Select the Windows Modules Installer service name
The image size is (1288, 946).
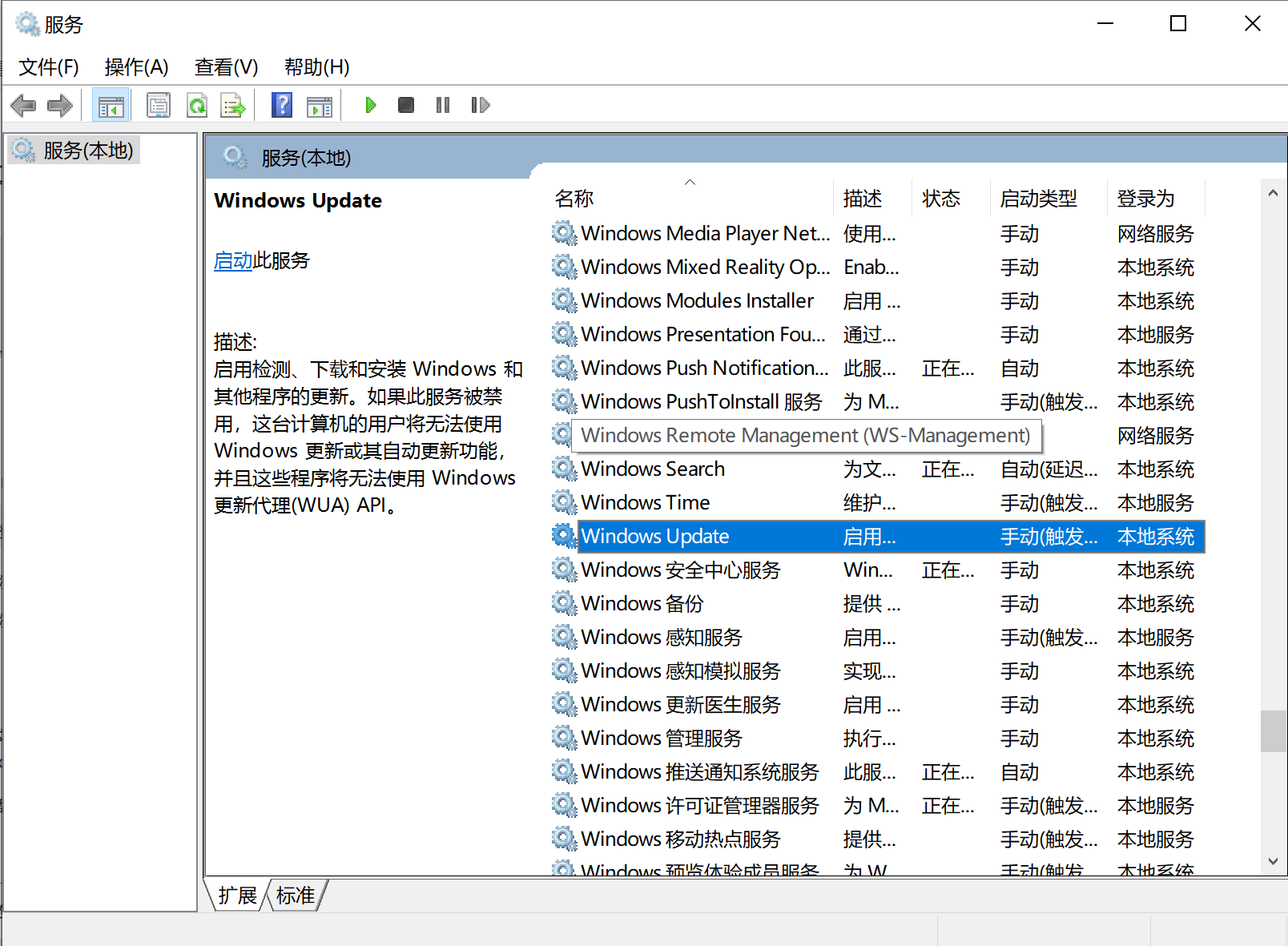click(x=697, y=300)
